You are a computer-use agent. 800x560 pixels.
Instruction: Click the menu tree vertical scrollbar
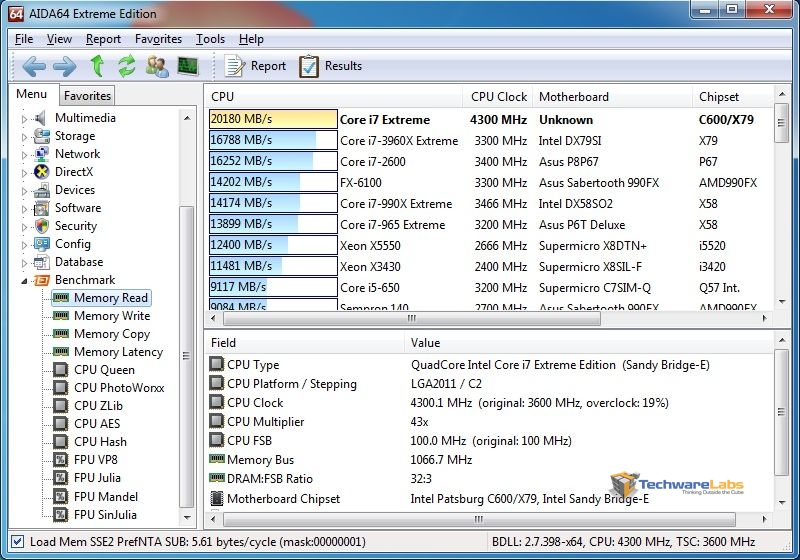186,355
